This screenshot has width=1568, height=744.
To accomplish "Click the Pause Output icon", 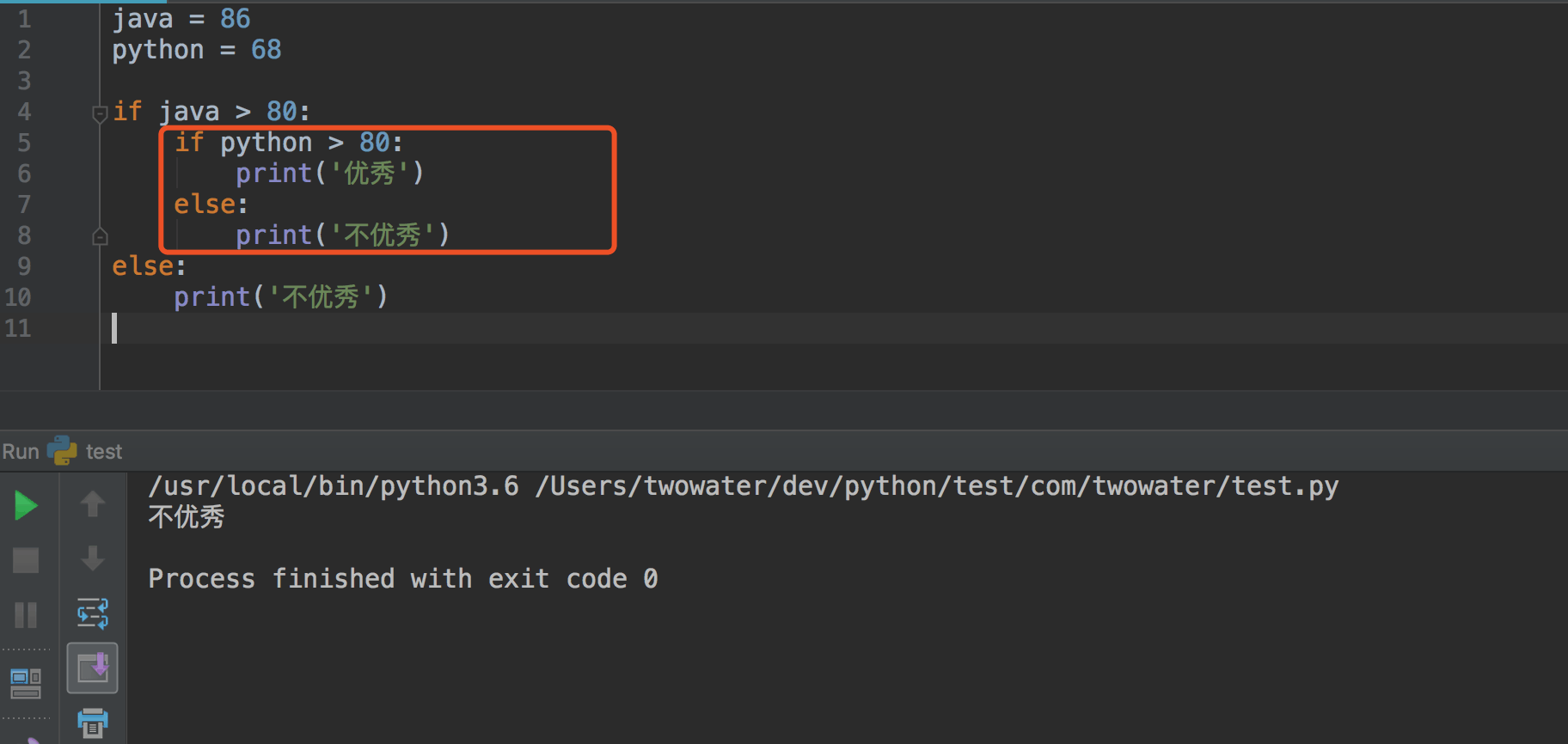I will [x=26, y=615].
